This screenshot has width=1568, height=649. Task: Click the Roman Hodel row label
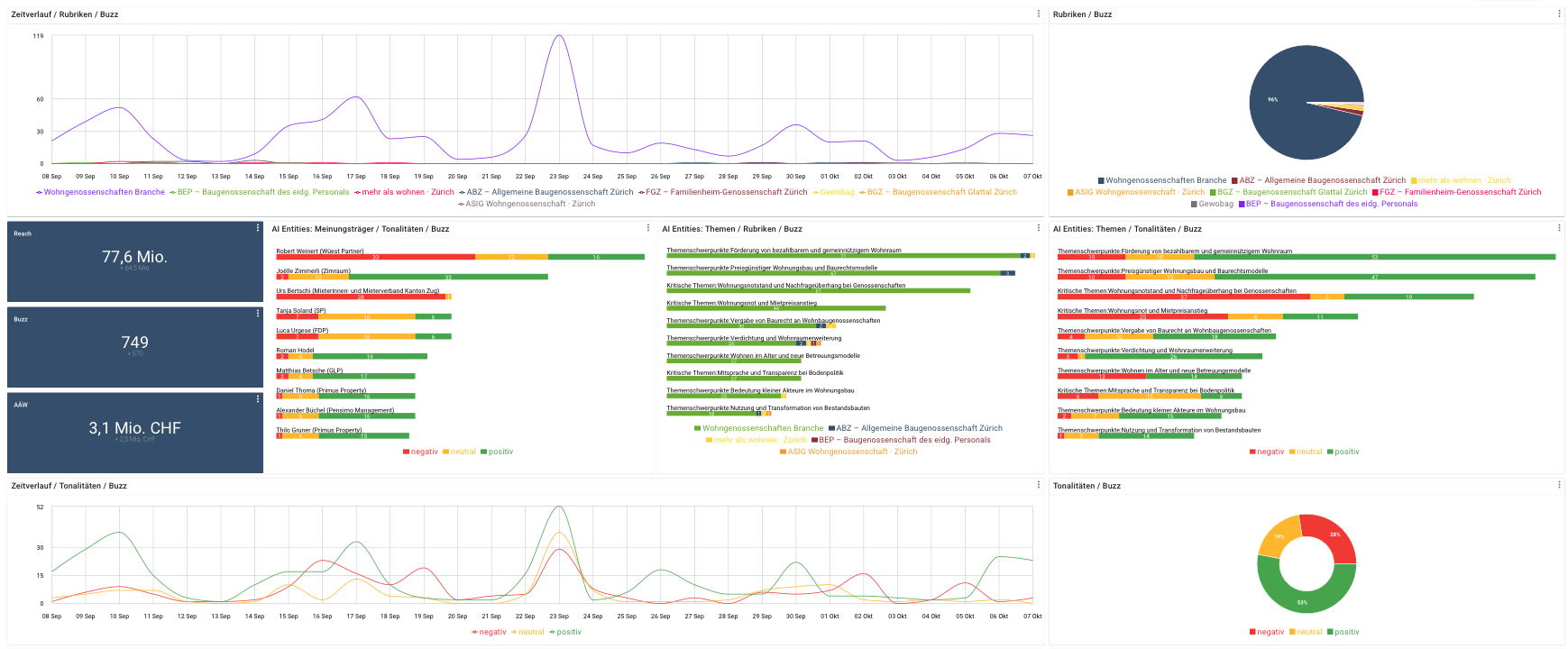pyautogui.click(x=295, y=350)
